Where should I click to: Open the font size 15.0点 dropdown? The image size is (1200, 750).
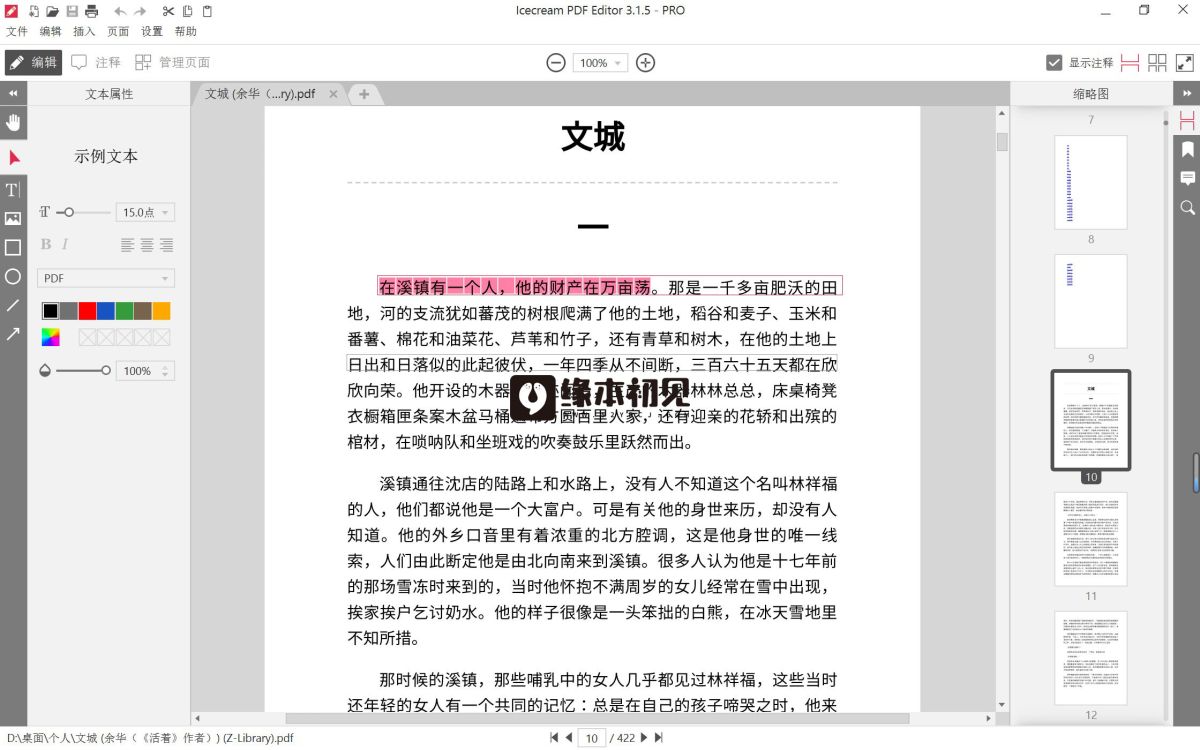(145, 212)
